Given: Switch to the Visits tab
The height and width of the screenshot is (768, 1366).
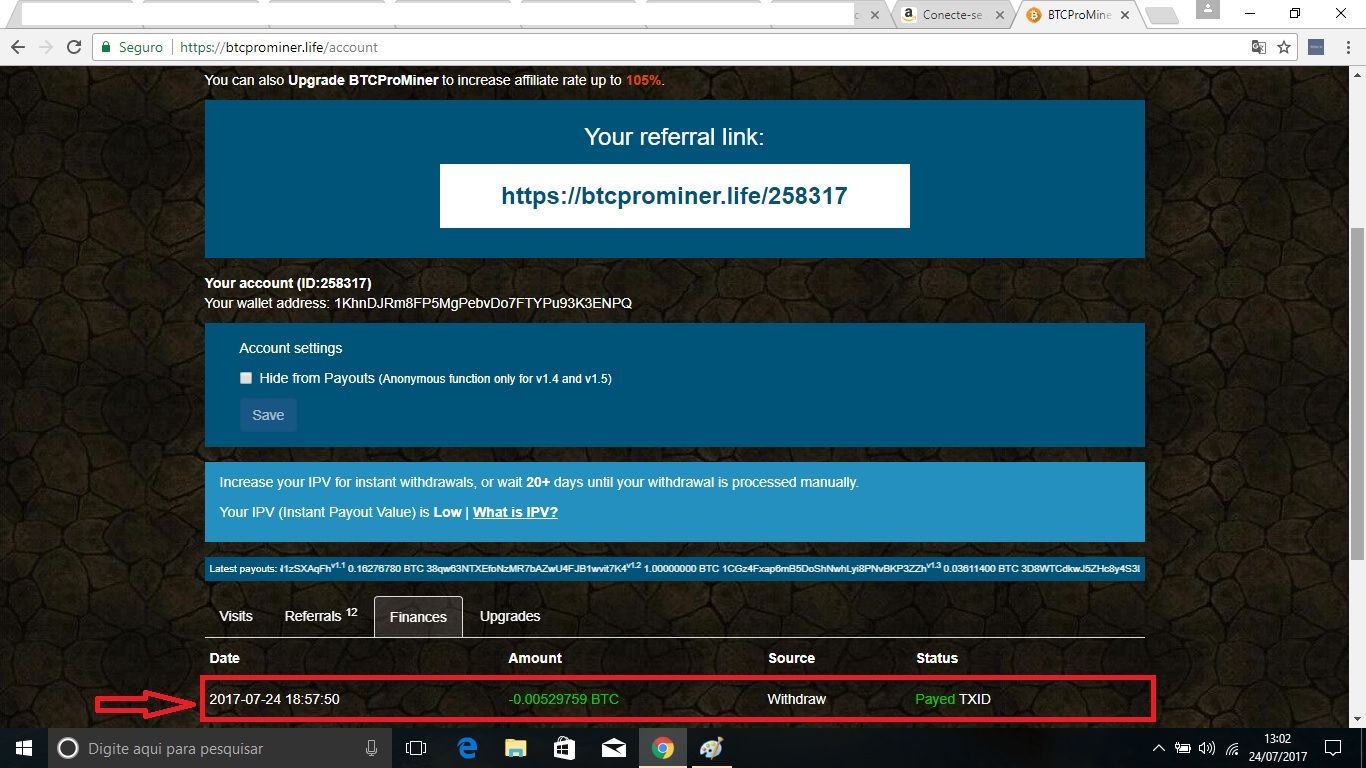Looking at the screenshot, I should click(x=236, y=616).
